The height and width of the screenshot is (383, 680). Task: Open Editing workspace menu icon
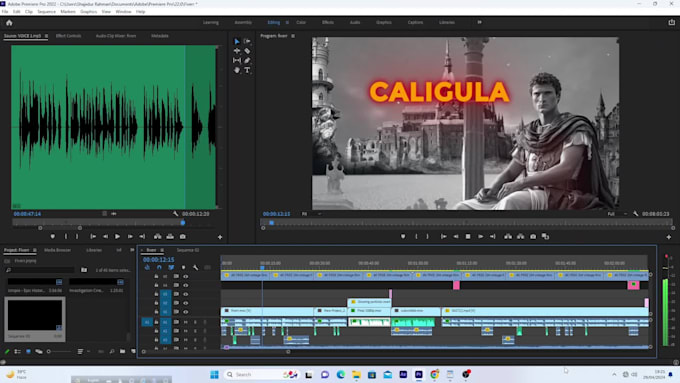pyautogui.click(x=287, y=23)
